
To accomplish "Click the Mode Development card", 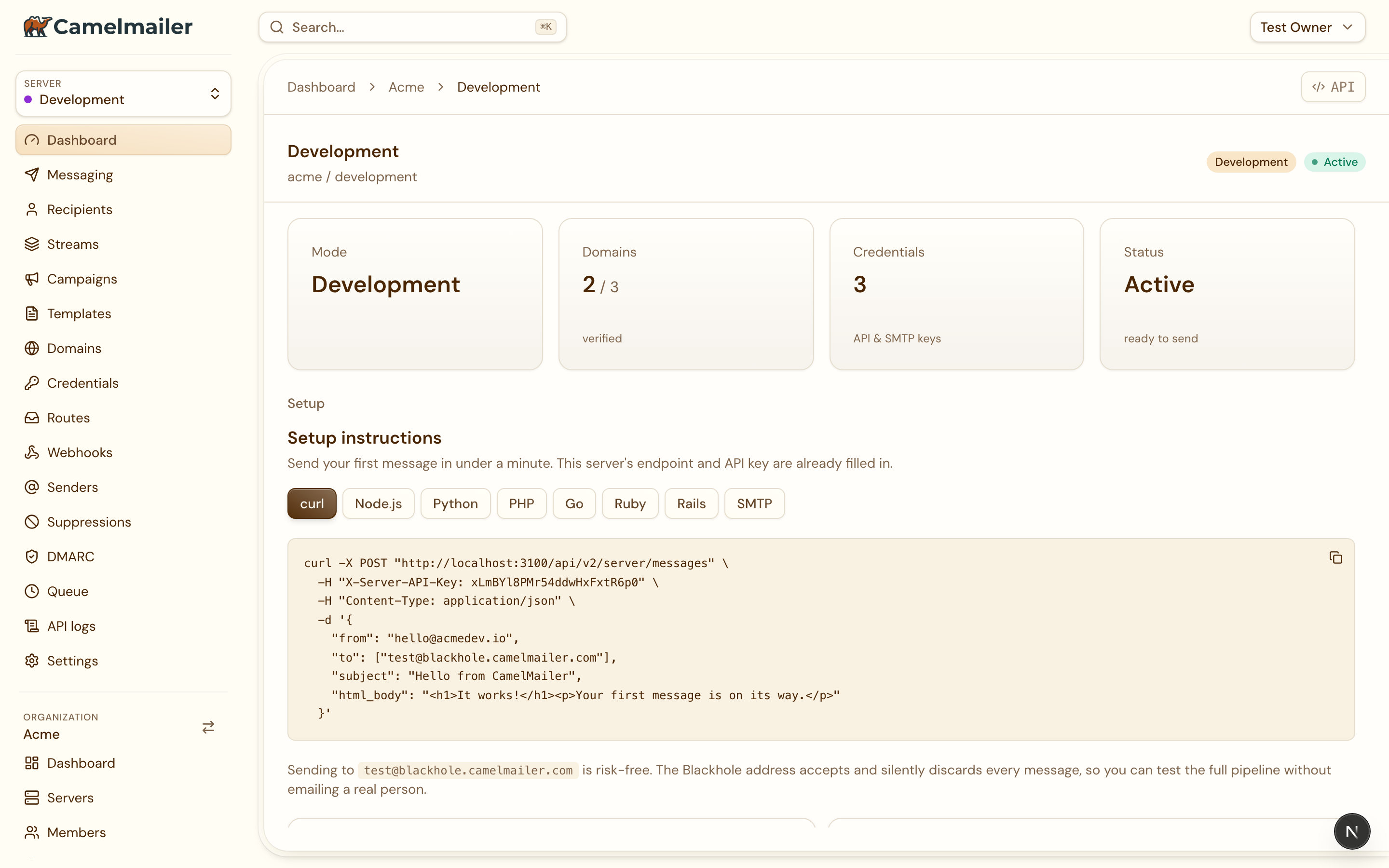I will tap(415, 294).
